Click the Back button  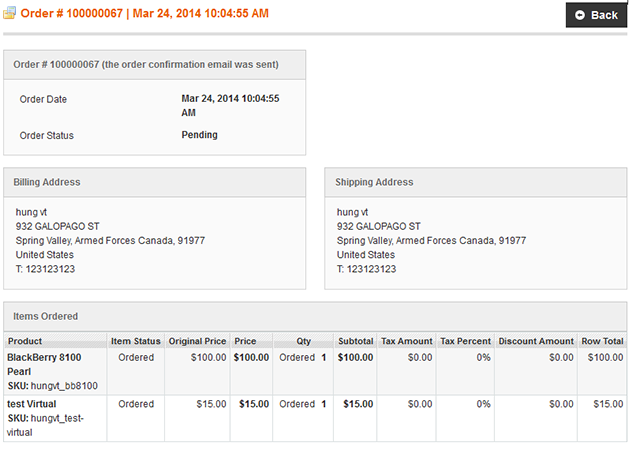tap(596, 15)
